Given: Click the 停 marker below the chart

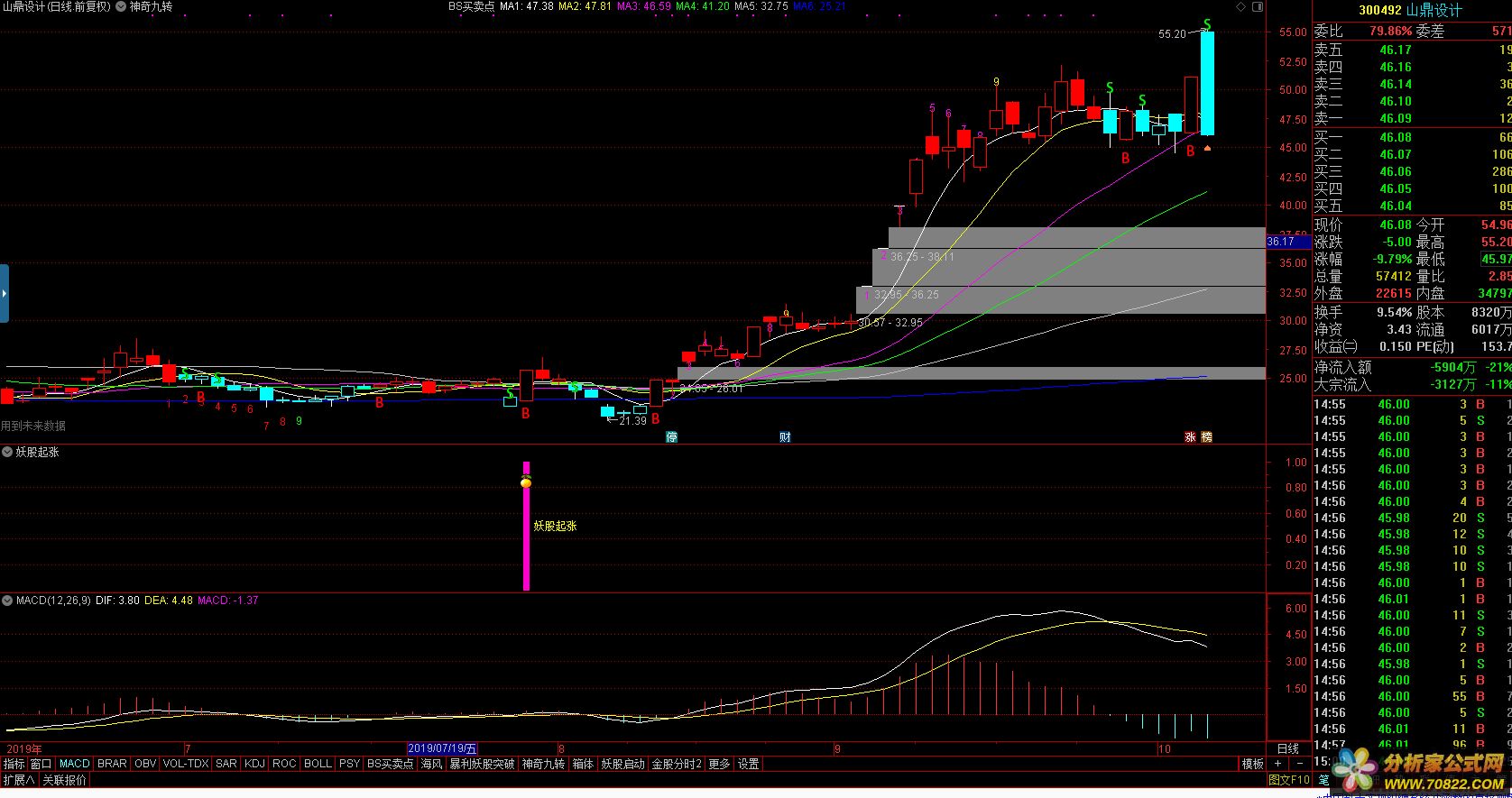Looking at the screenshot, I should click(x=671, y=436).
